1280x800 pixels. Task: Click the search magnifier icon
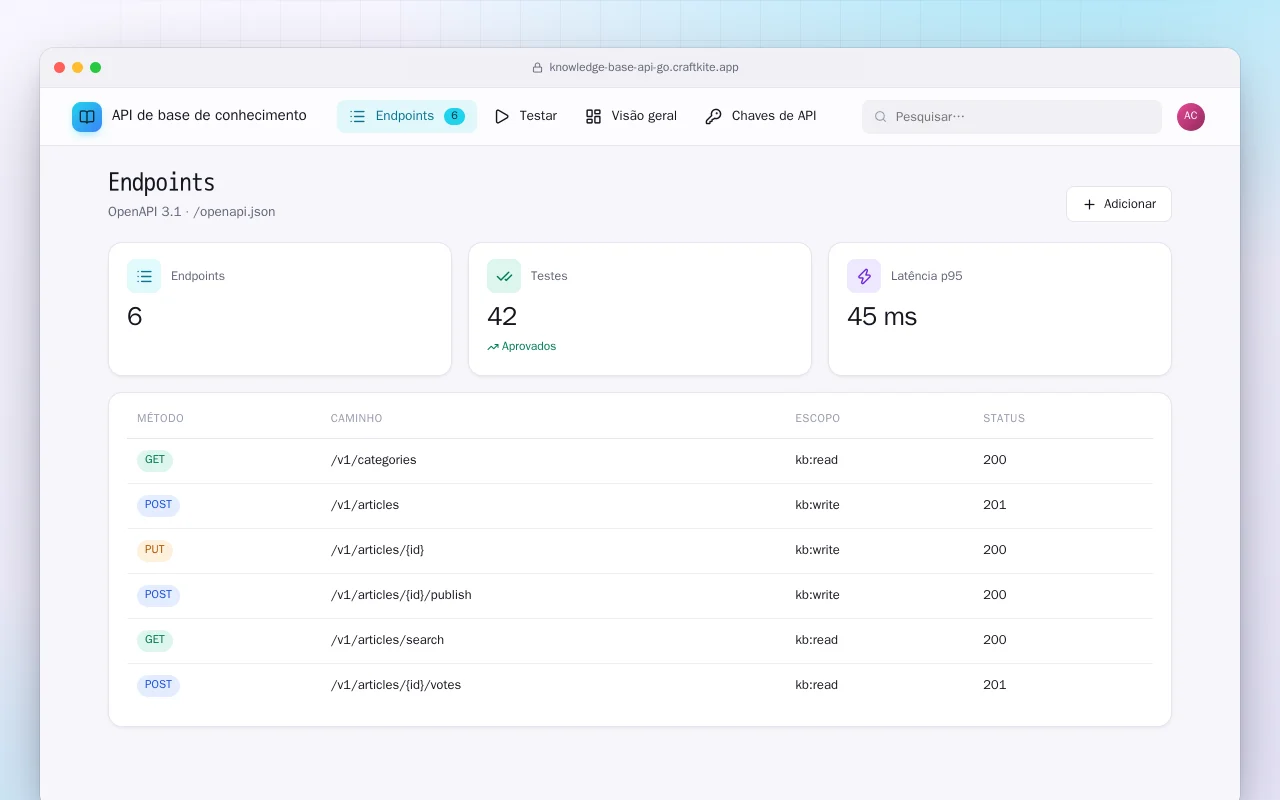[x=881, y=117]
